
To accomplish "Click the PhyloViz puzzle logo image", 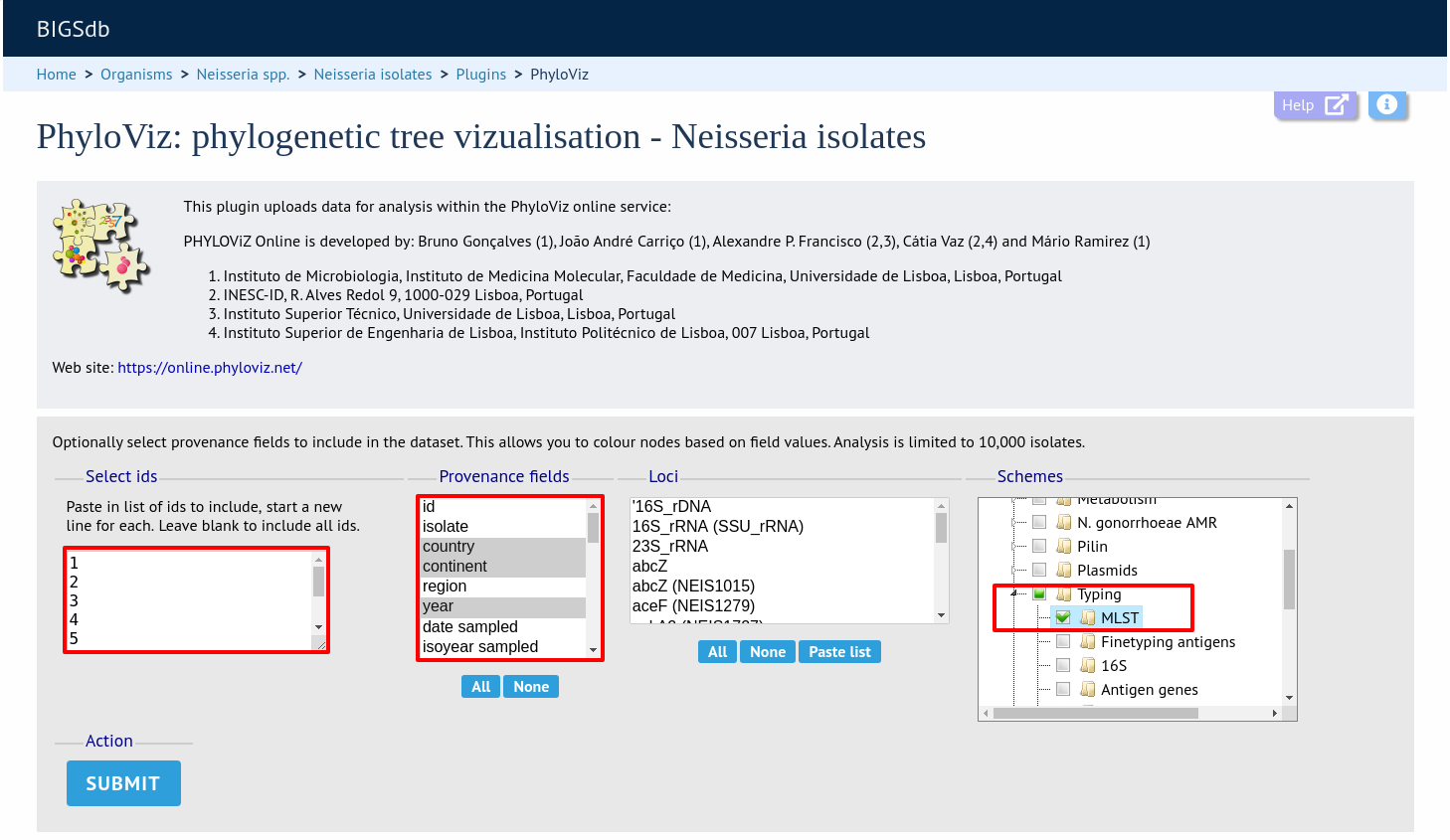I will pos(100,246).
